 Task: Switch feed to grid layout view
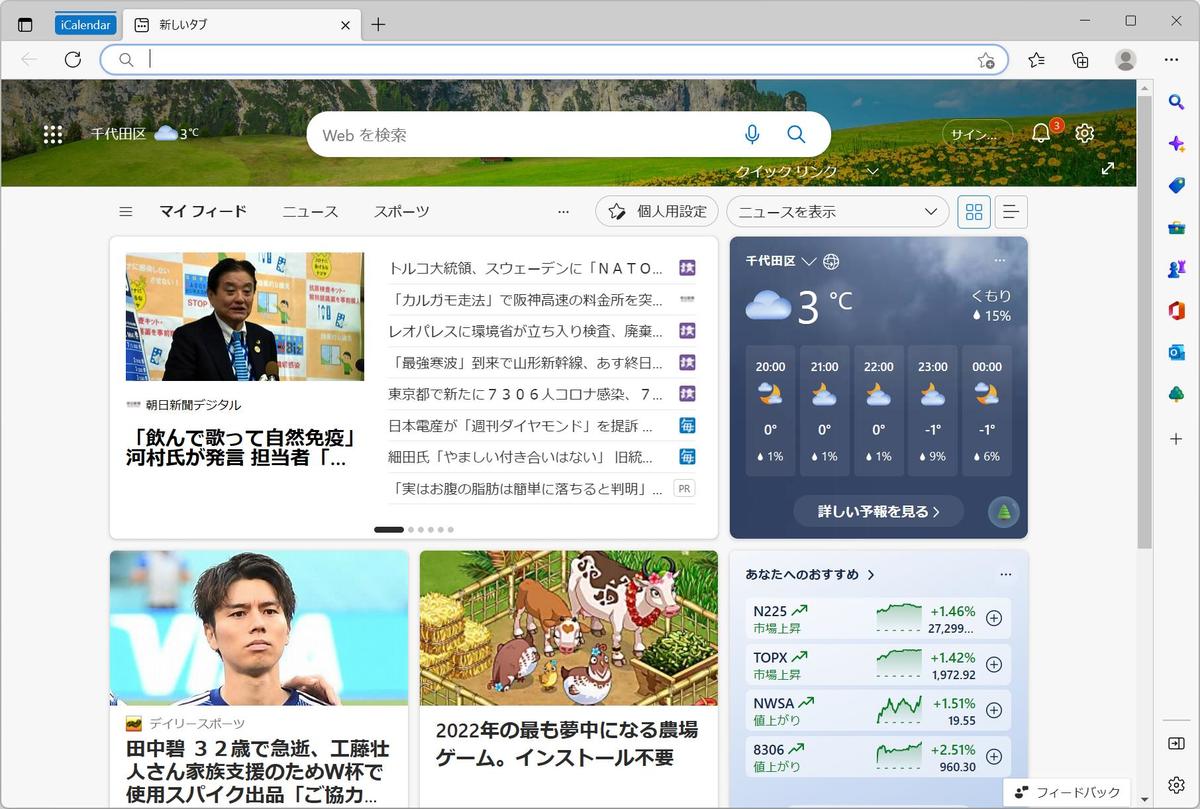[x=974, y=212]
